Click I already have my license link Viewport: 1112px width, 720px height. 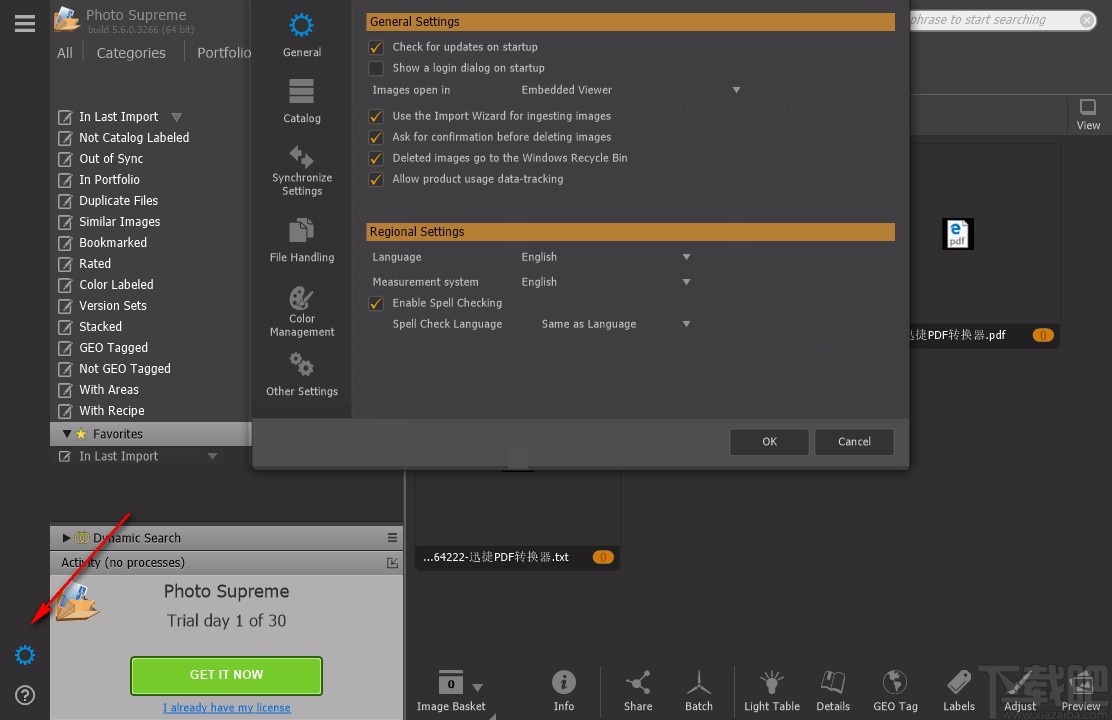tap(226, 708)
